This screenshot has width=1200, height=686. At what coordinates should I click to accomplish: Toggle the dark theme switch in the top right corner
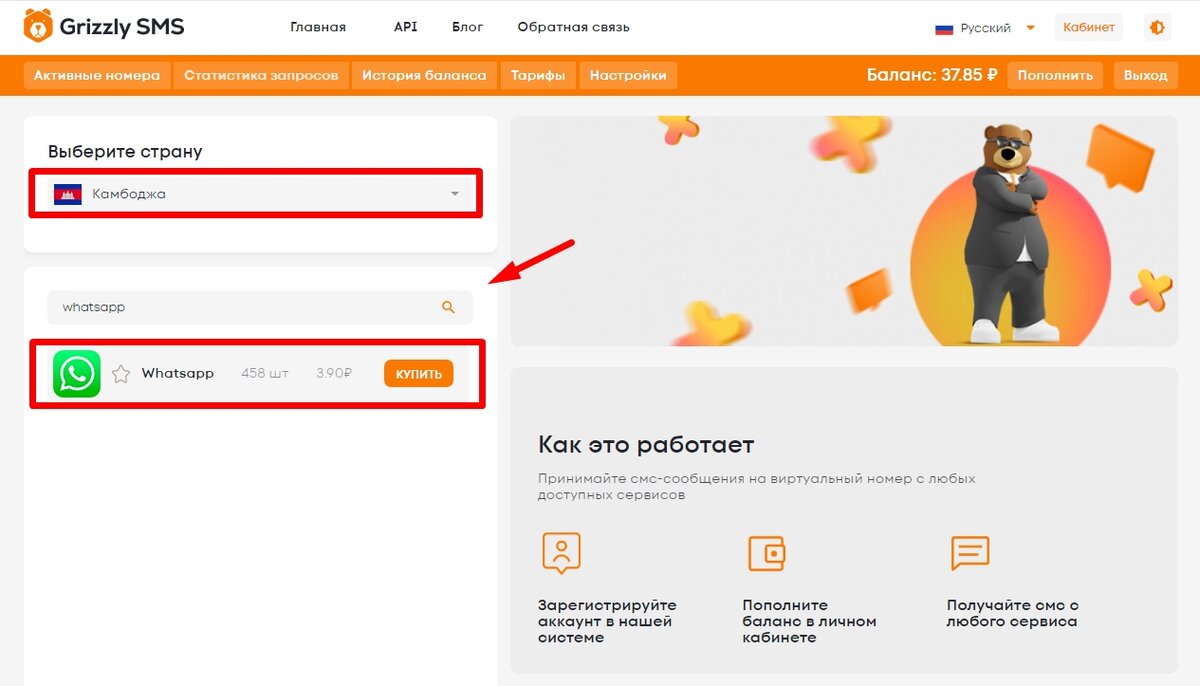point(1157,27)
